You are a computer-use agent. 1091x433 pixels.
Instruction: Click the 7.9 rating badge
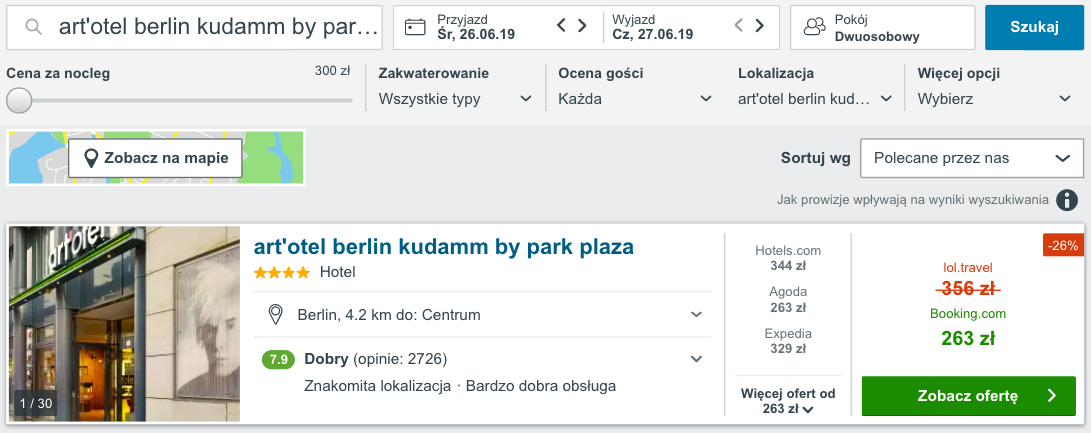(x=278, y=360)
